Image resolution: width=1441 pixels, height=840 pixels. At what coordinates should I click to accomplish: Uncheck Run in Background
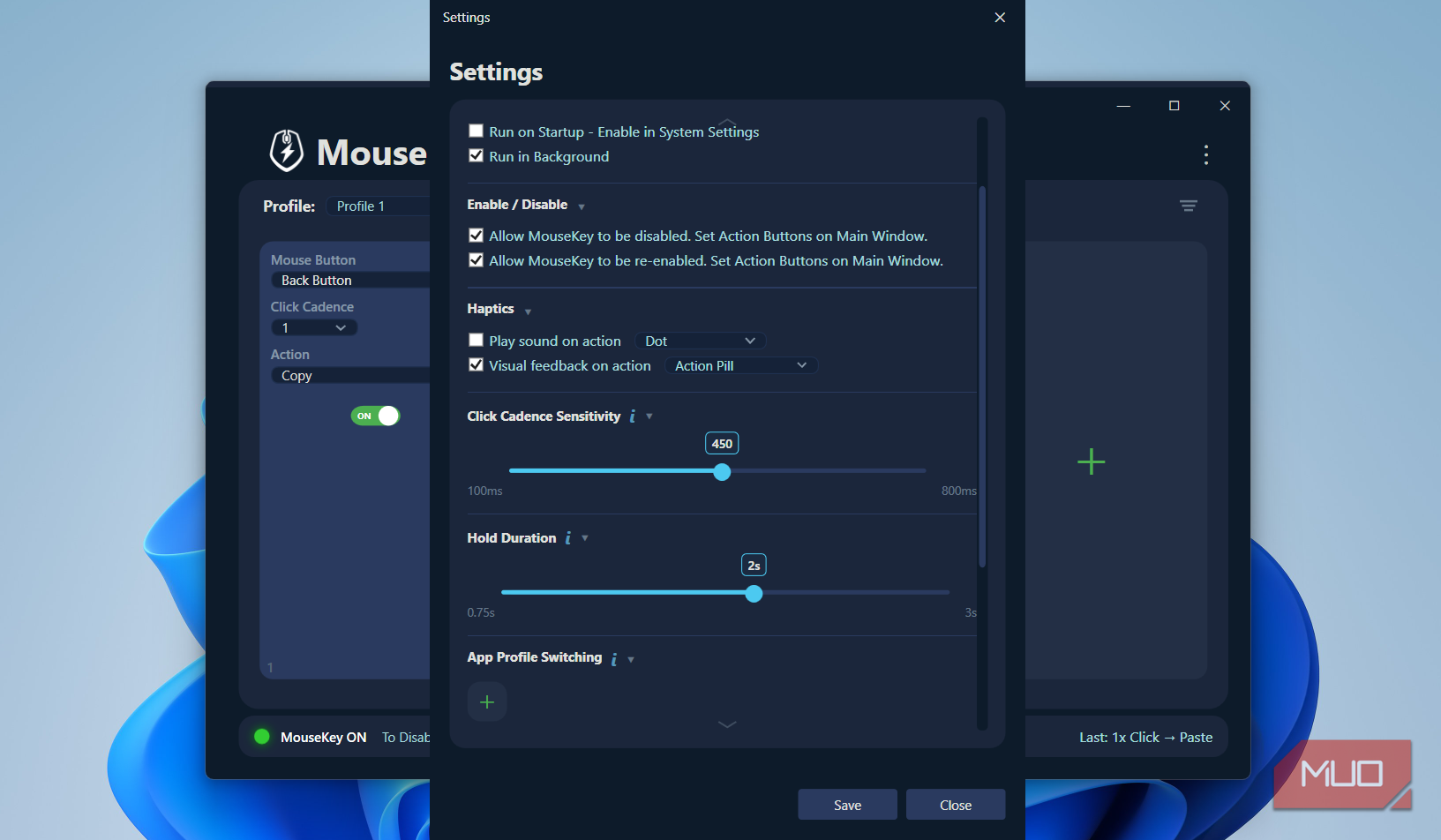(x=476, y=155)
